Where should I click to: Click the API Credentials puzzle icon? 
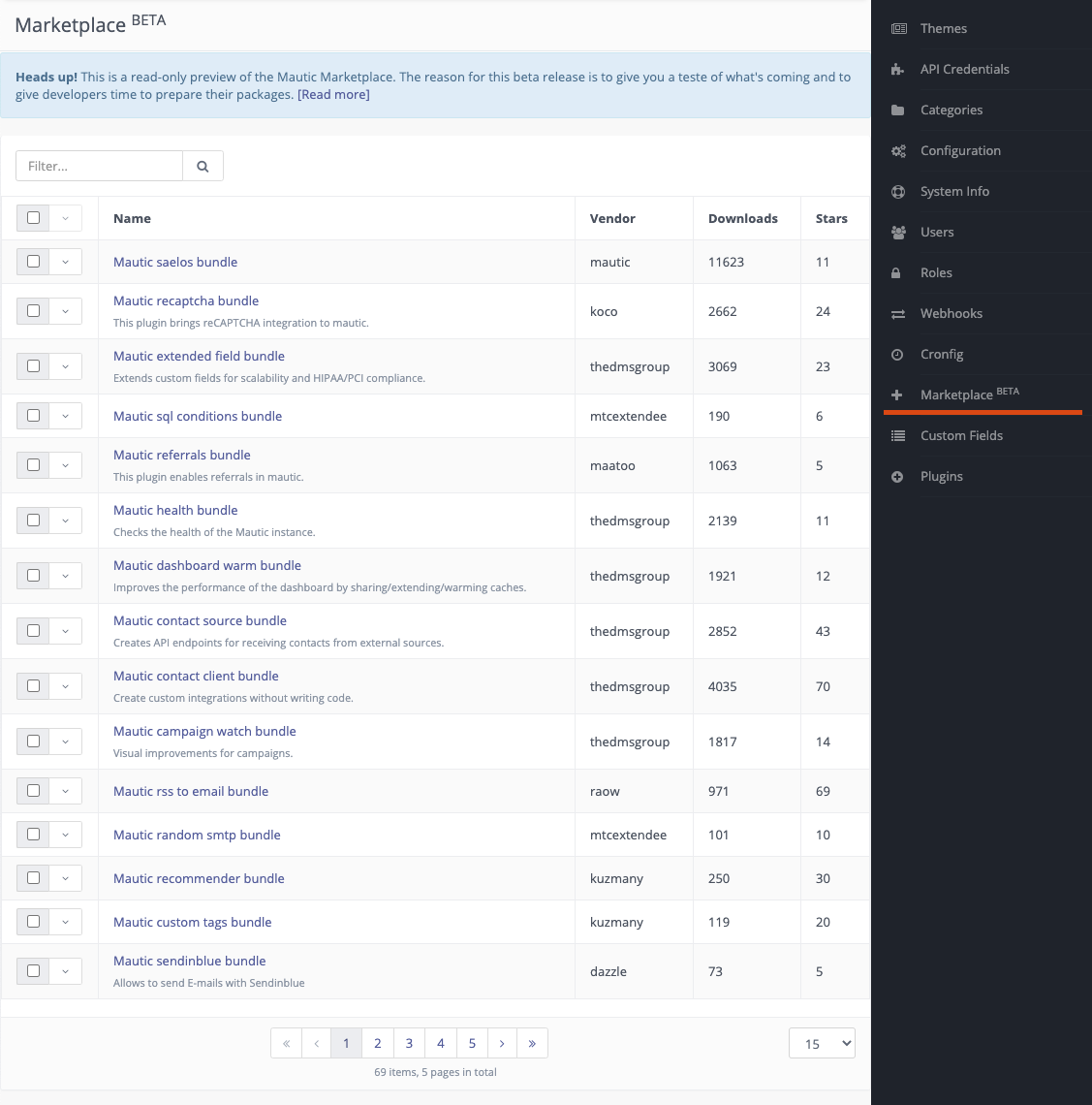[x=898, y=69]
